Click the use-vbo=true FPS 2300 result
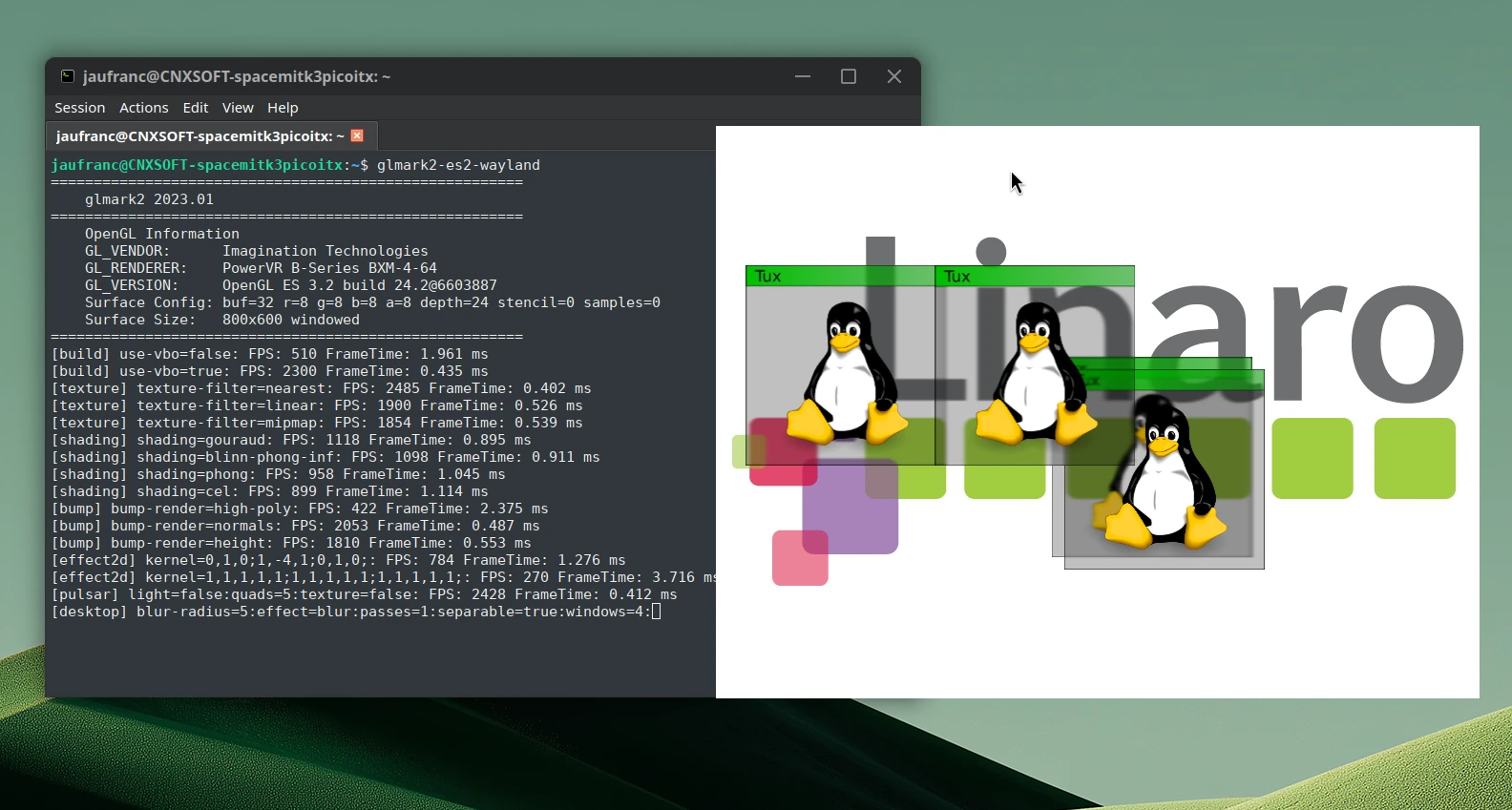Viewport: 1512px width, 810px height. (270, 371)
